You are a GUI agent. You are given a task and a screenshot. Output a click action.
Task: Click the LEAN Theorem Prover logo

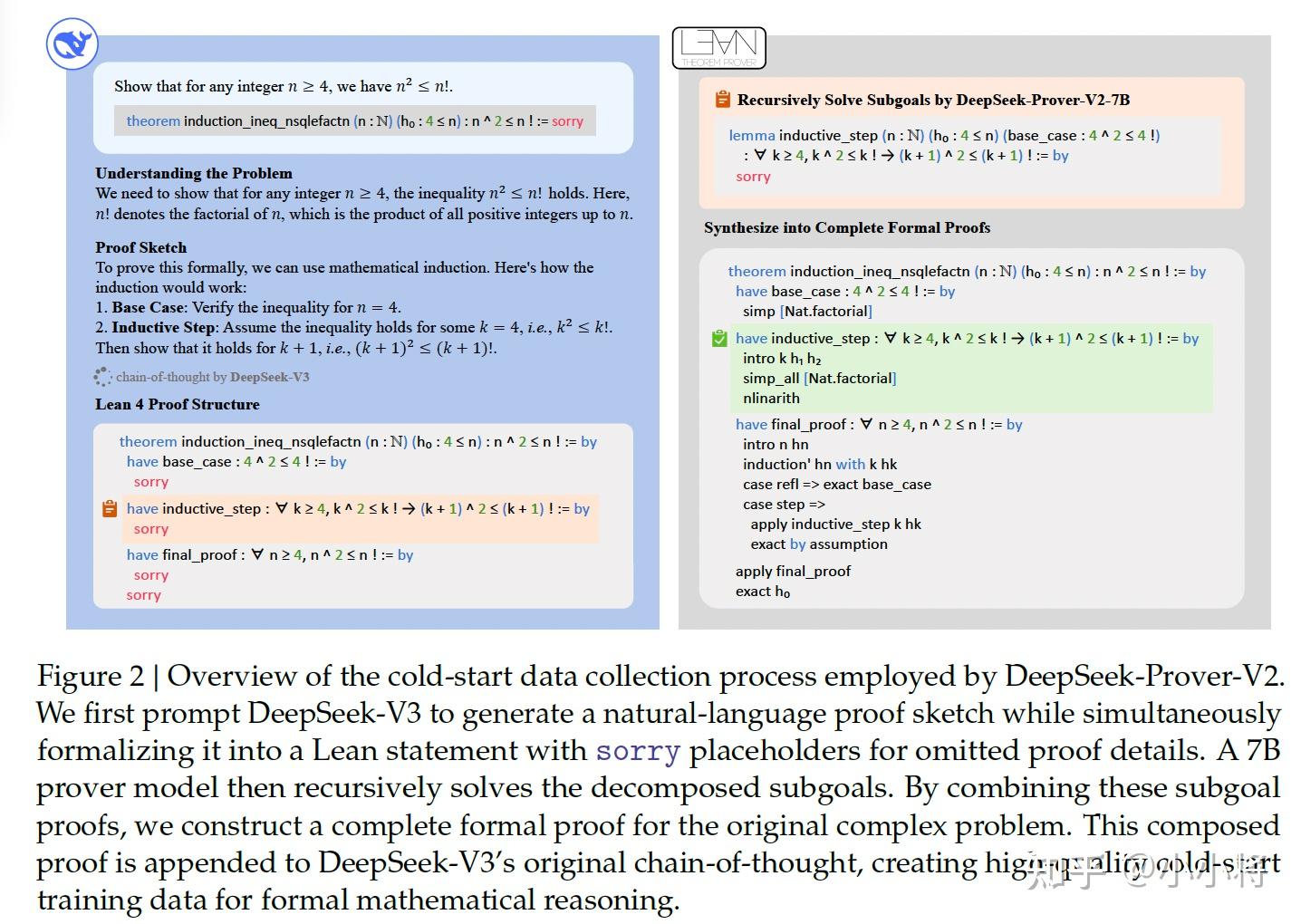click(x=720, y=47)
